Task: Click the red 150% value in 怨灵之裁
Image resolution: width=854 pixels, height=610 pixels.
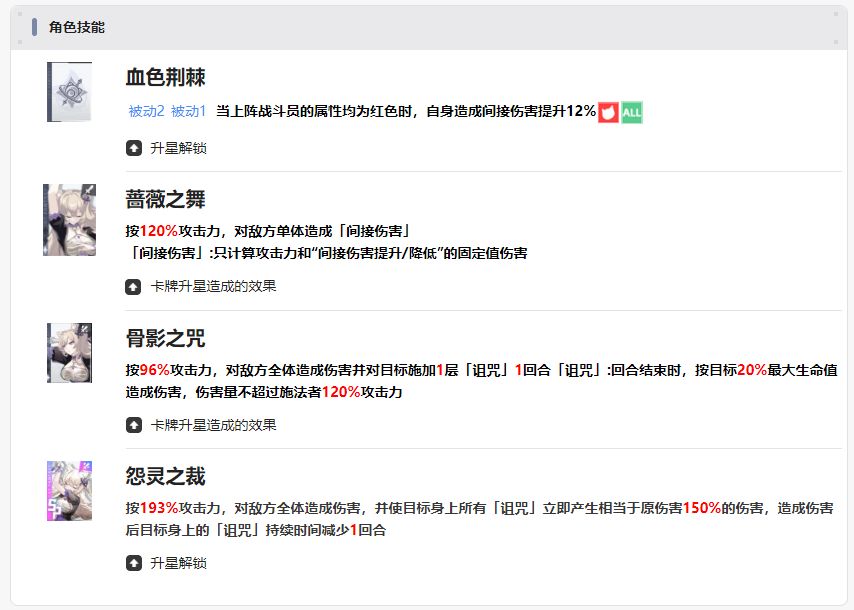Action: (702, 508)
